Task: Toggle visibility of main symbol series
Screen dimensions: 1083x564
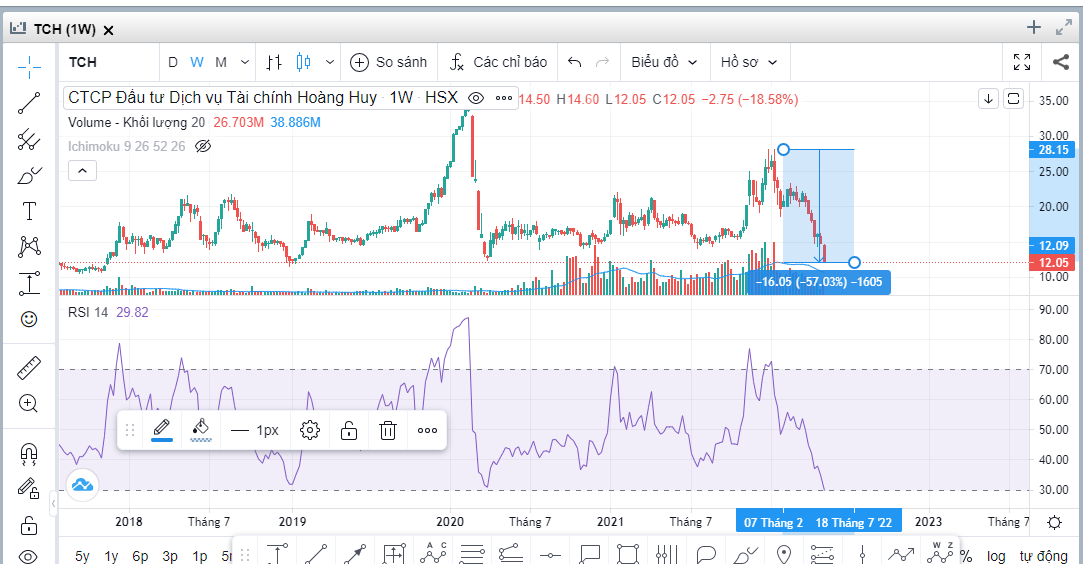Action: tap(476, 98)
